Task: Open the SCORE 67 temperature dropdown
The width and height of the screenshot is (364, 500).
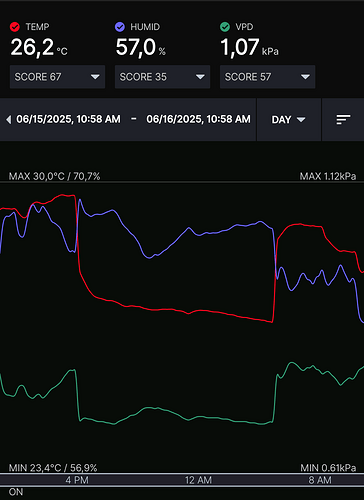Action: [57, 77]
